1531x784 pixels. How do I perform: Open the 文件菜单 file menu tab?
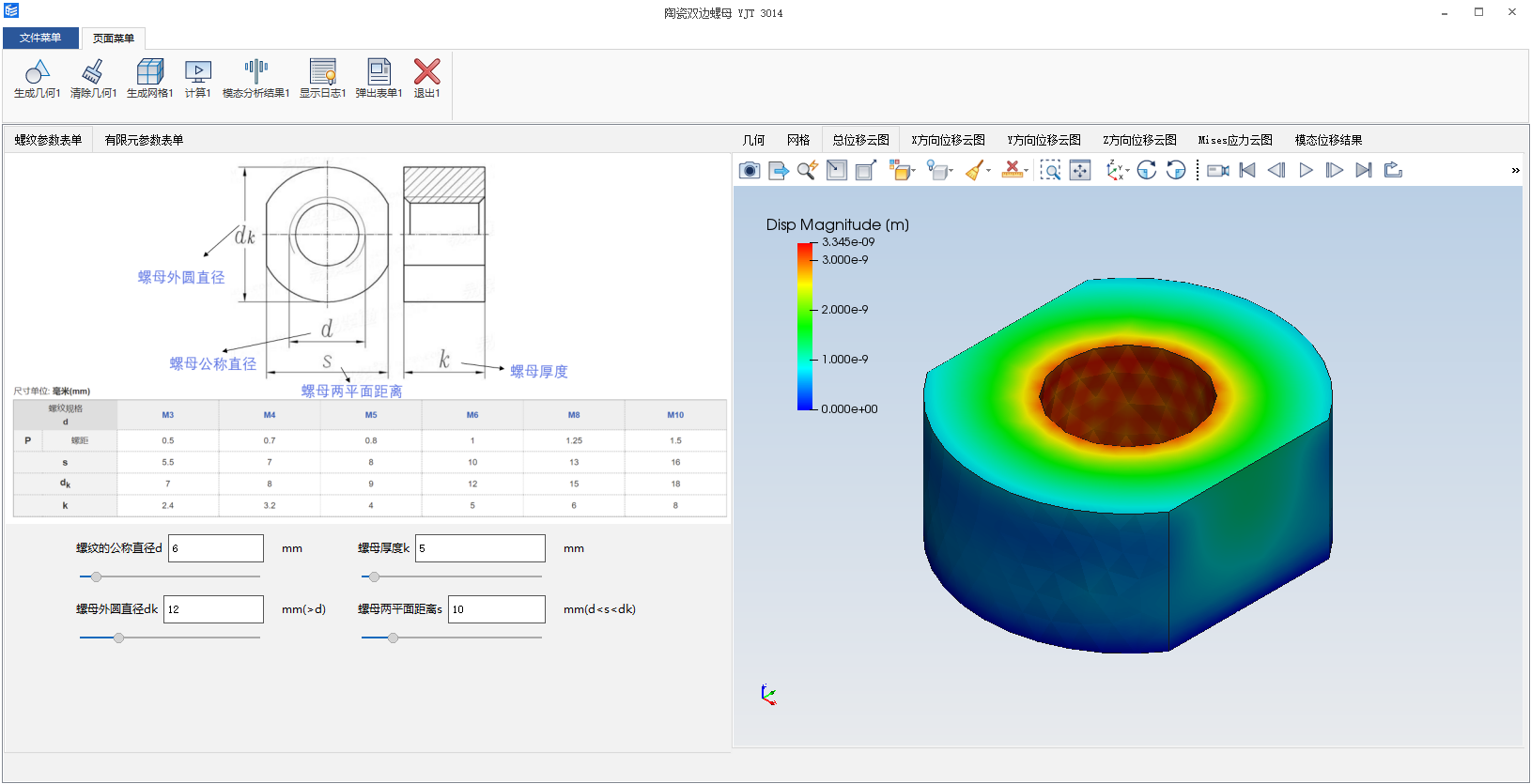point(40,38)
